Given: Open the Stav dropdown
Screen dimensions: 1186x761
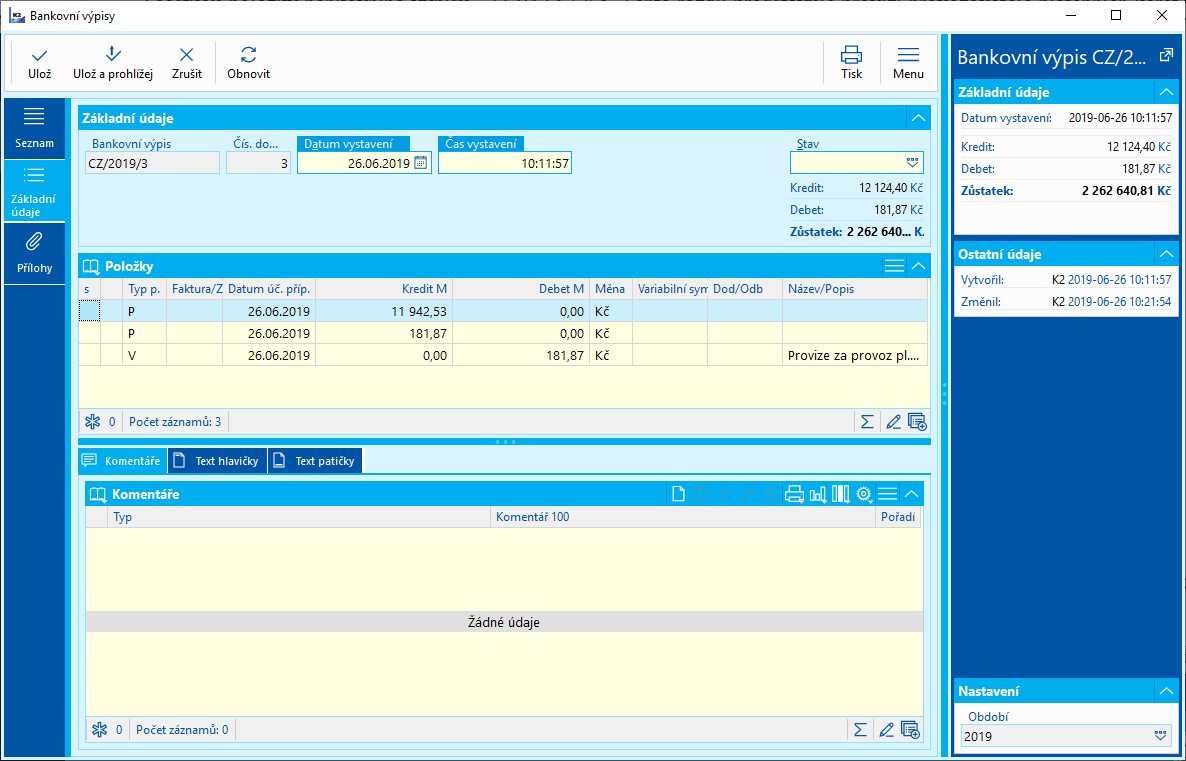Looking at the screenshot, I should [911, 163].
